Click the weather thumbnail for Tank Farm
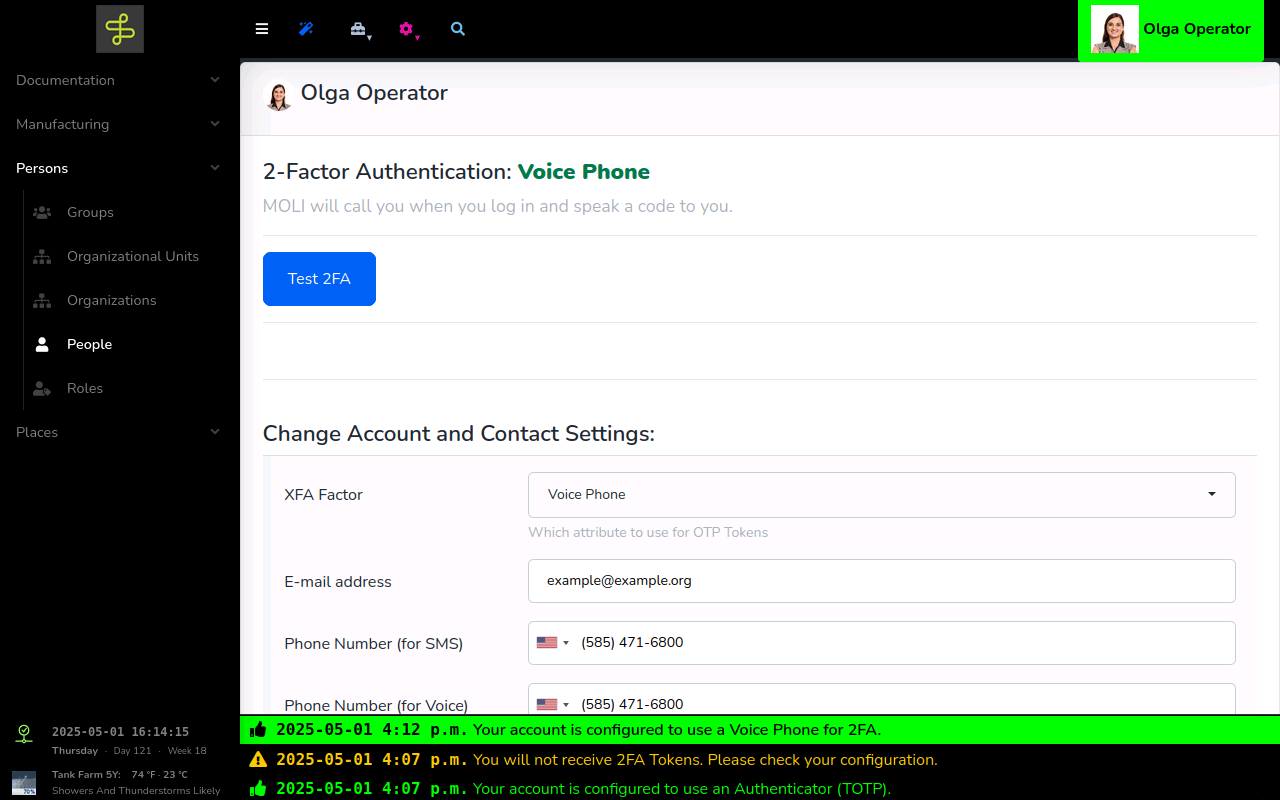 click(x=24, y=782)
